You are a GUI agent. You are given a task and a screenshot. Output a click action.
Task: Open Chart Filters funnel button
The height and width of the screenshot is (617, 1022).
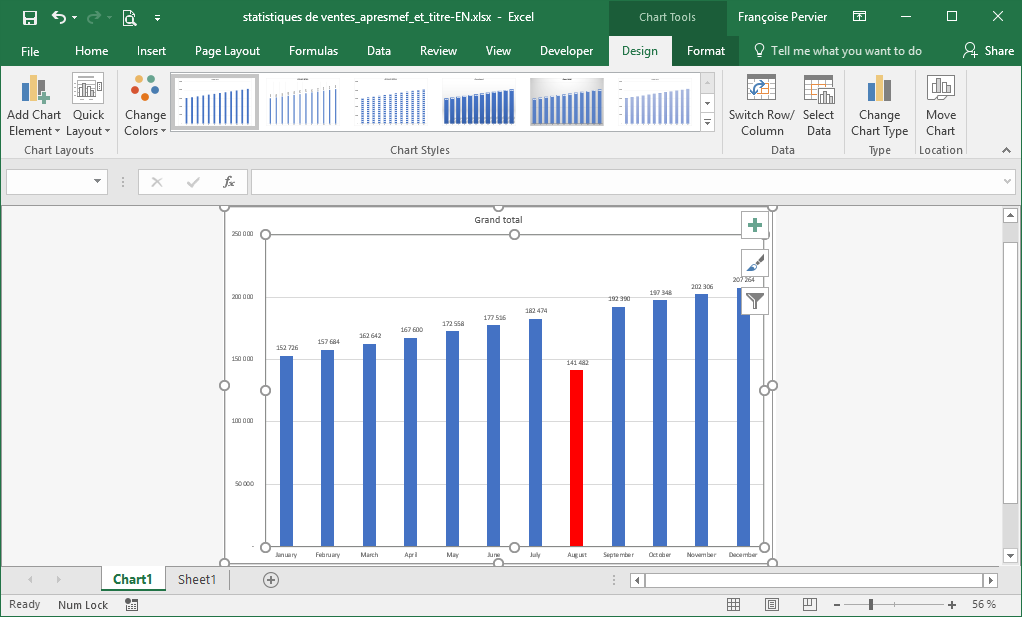[755, 300]
